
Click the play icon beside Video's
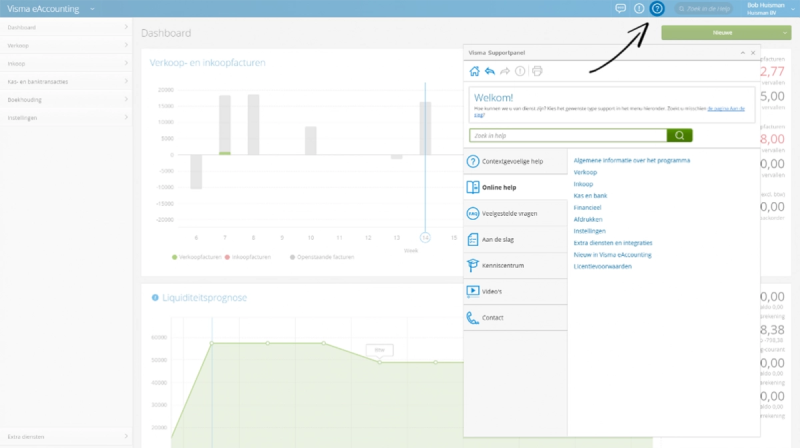[x=473, y=291]
